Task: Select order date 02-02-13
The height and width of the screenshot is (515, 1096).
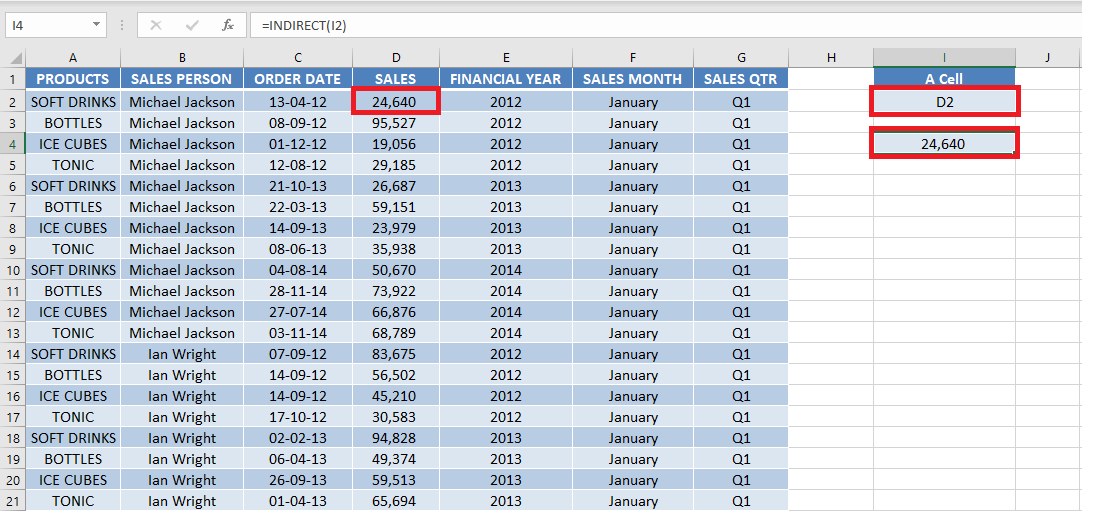Action: (x=298, y=437)
